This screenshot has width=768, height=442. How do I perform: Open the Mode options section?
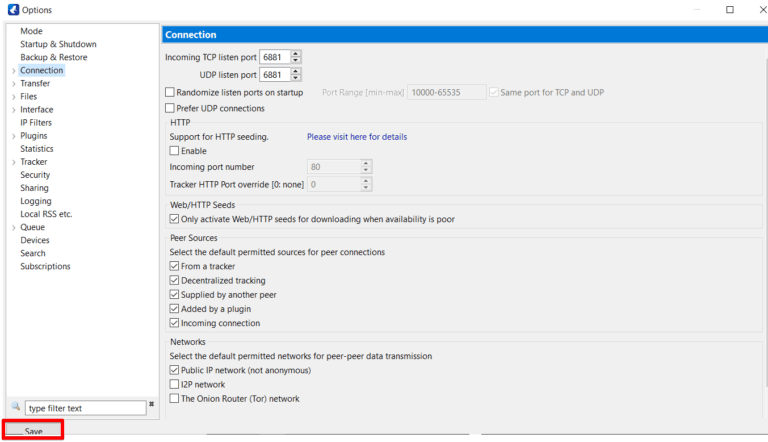pos(31,31)
